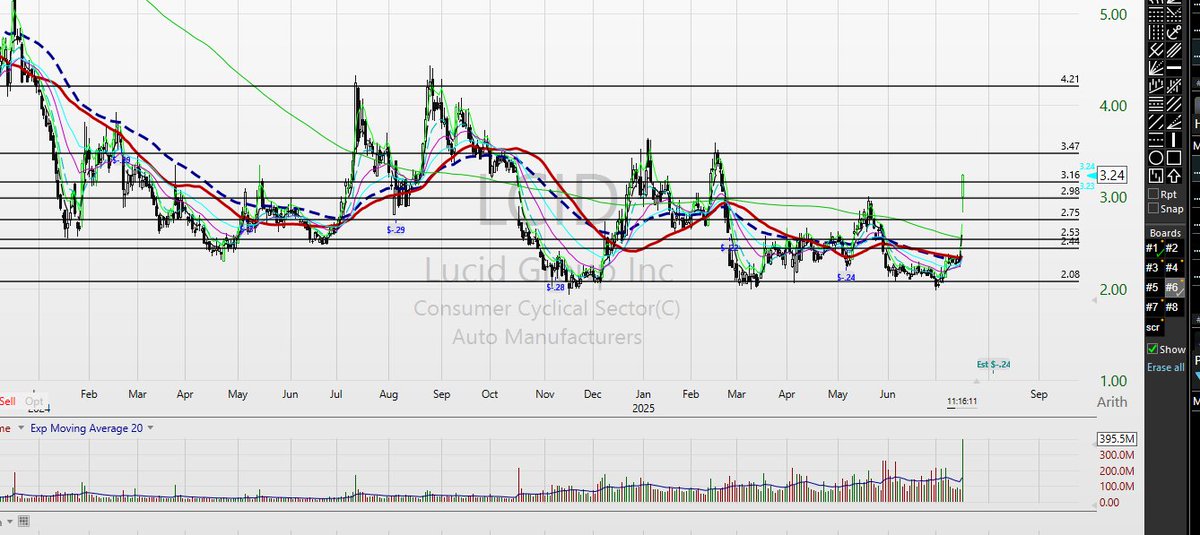The height and width of the screenshot is (535, 1200).
Task: Click the Est $-.24 earnings estimate marker
Action: [993, 364]
